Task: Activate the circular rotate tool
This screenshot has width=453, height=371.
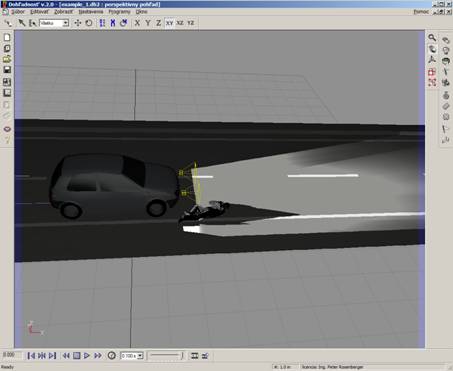Action: coord(89,23)
